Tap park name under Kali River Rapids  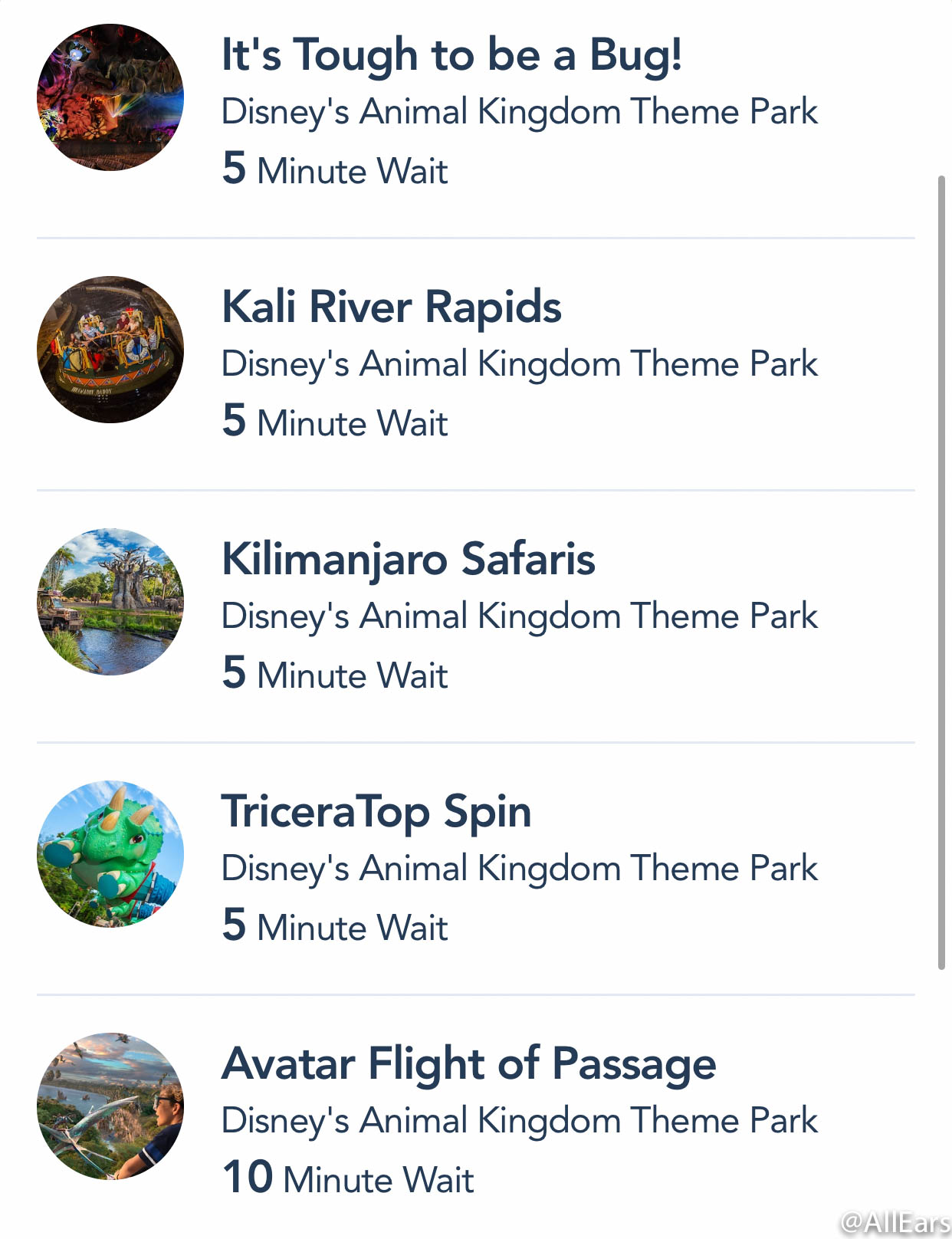pos(520,365)
